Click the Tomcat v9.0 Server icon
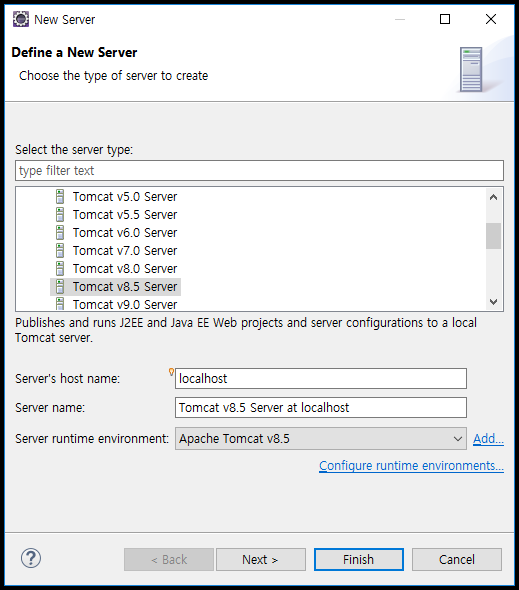Screen dimensions: 519x590 [60, 304]
